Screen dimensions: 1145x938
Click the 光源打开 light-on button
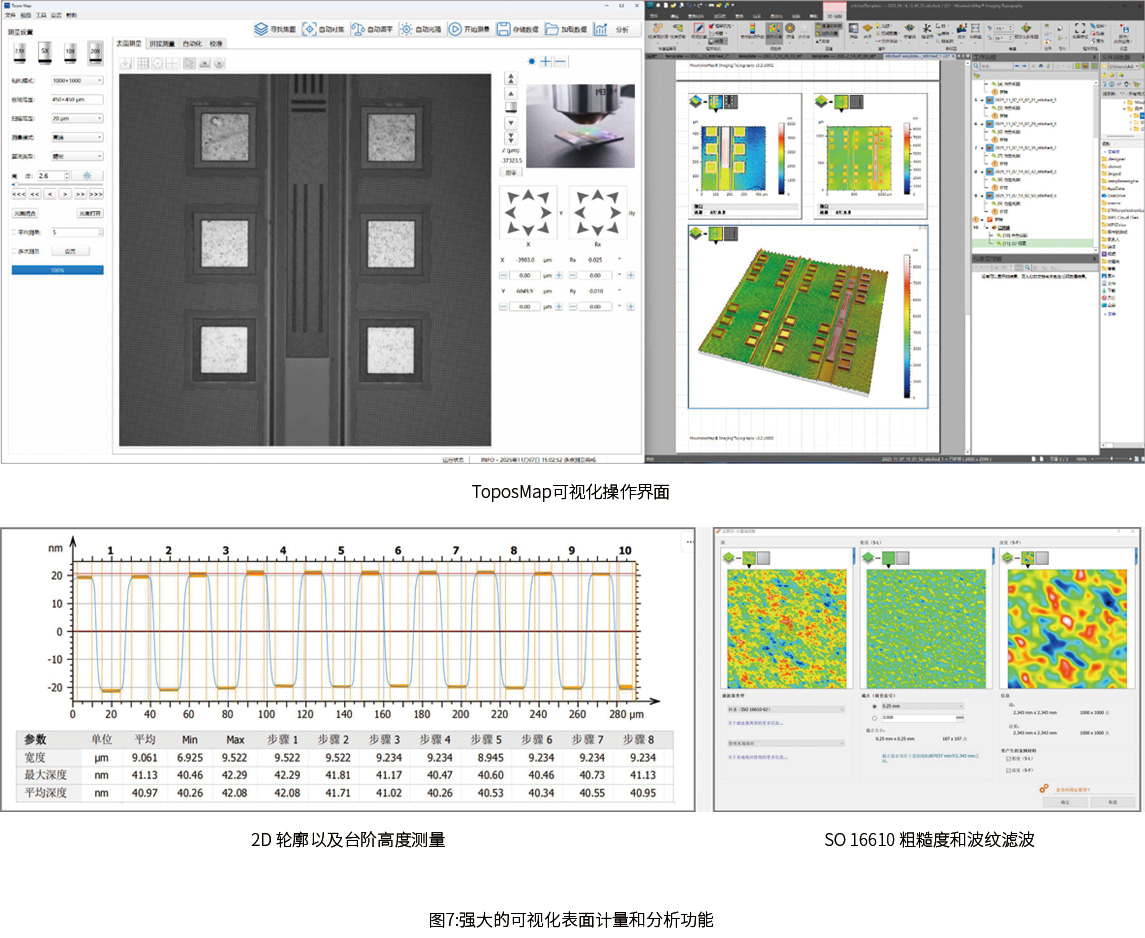pos(90,213)
